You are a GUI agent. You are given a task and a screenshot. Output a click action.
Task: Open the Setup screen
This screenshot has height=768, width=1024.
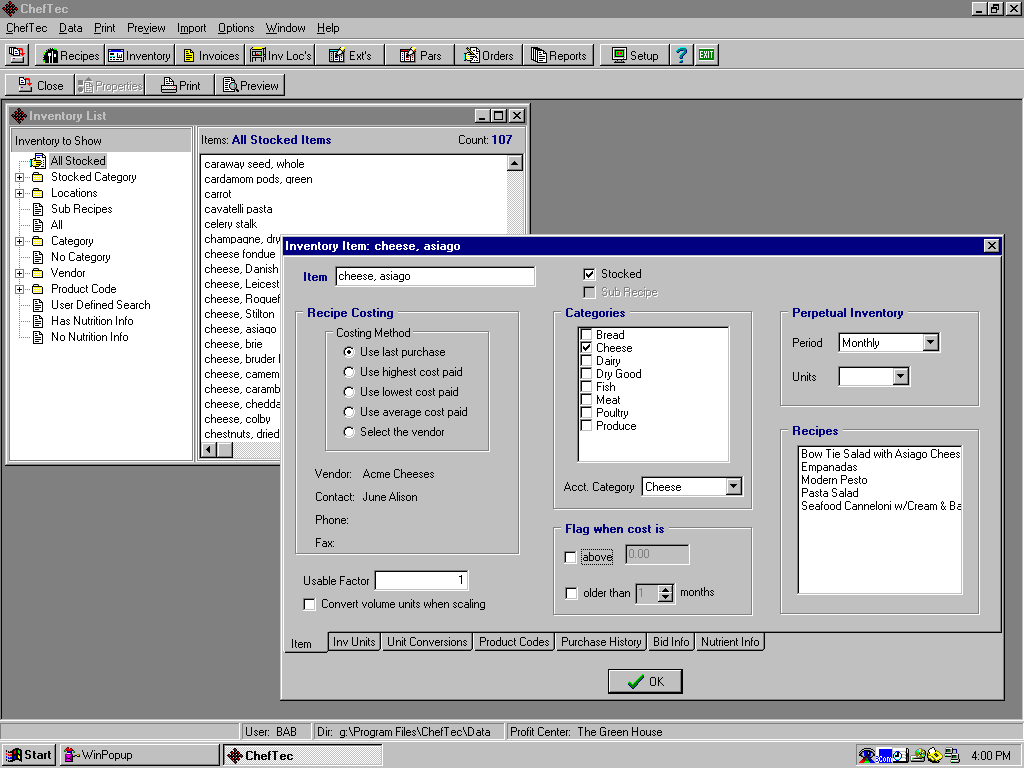633,55
